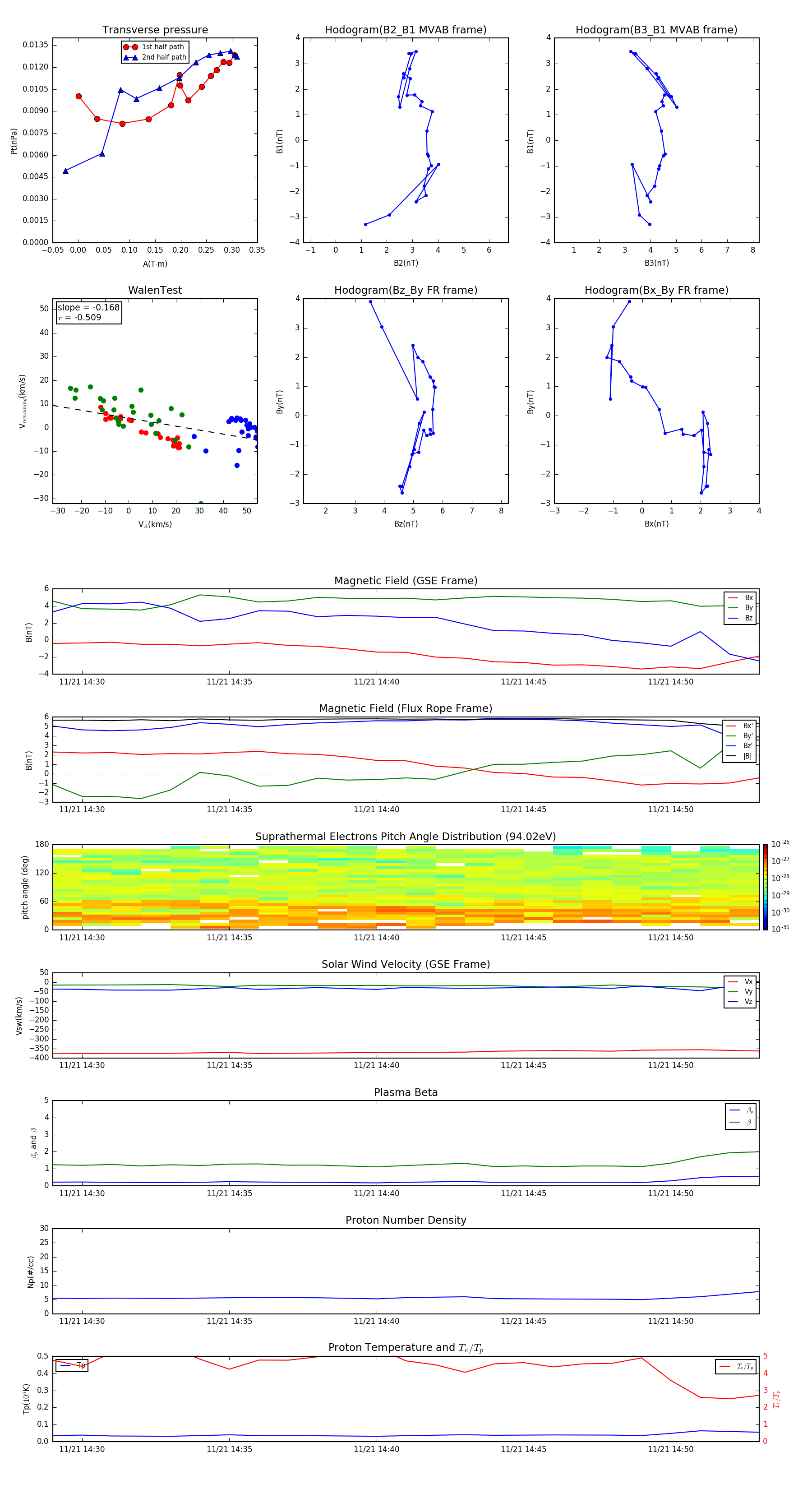Click the 'slope = -0.168' annotation
This screenshot has width=812, height=1489.
(88, 308)
